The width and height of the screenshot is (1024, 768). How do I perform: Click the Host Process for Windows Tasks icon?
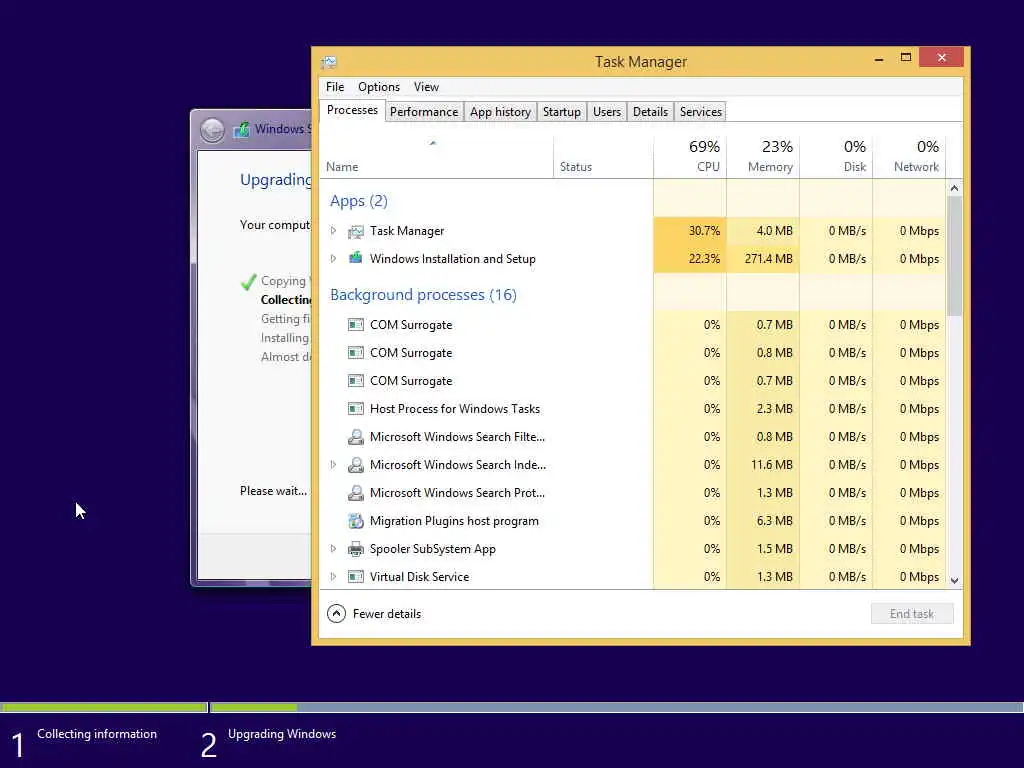(x=356, y=409)
